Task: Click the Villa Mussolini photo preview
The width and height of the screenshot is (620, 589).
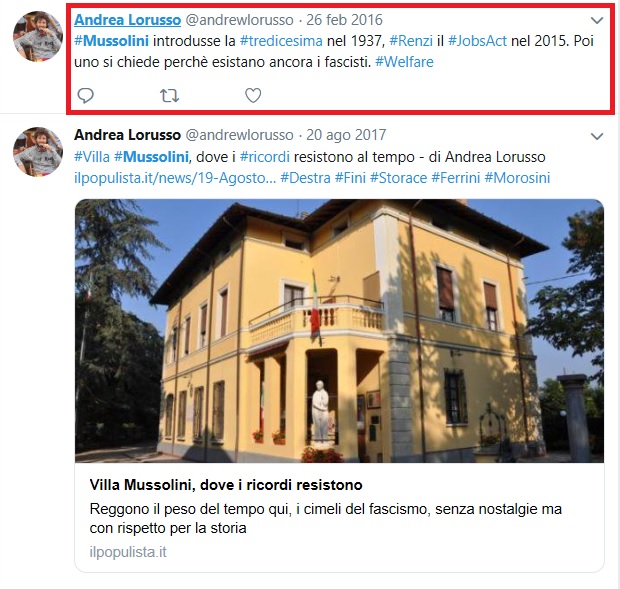Action: click(x=339, y=331)
